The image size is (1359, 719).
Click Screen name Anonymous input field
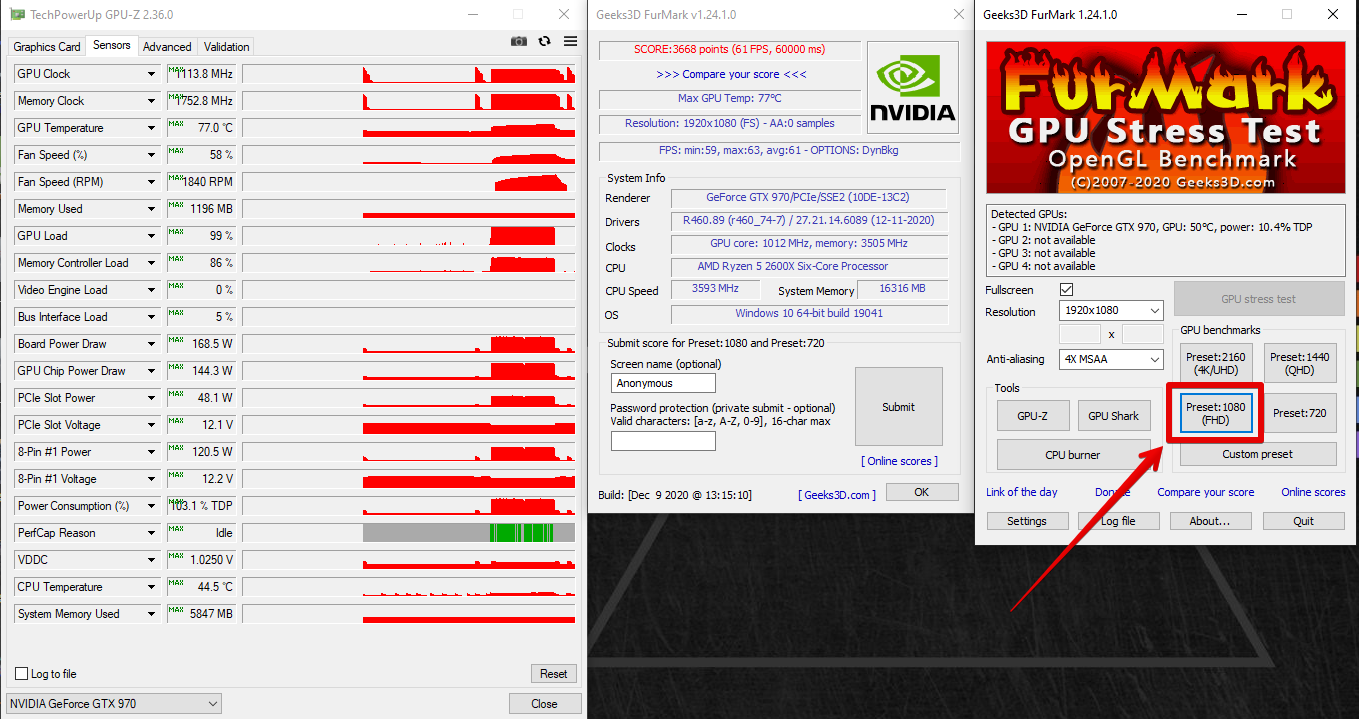tap(663, 383)
